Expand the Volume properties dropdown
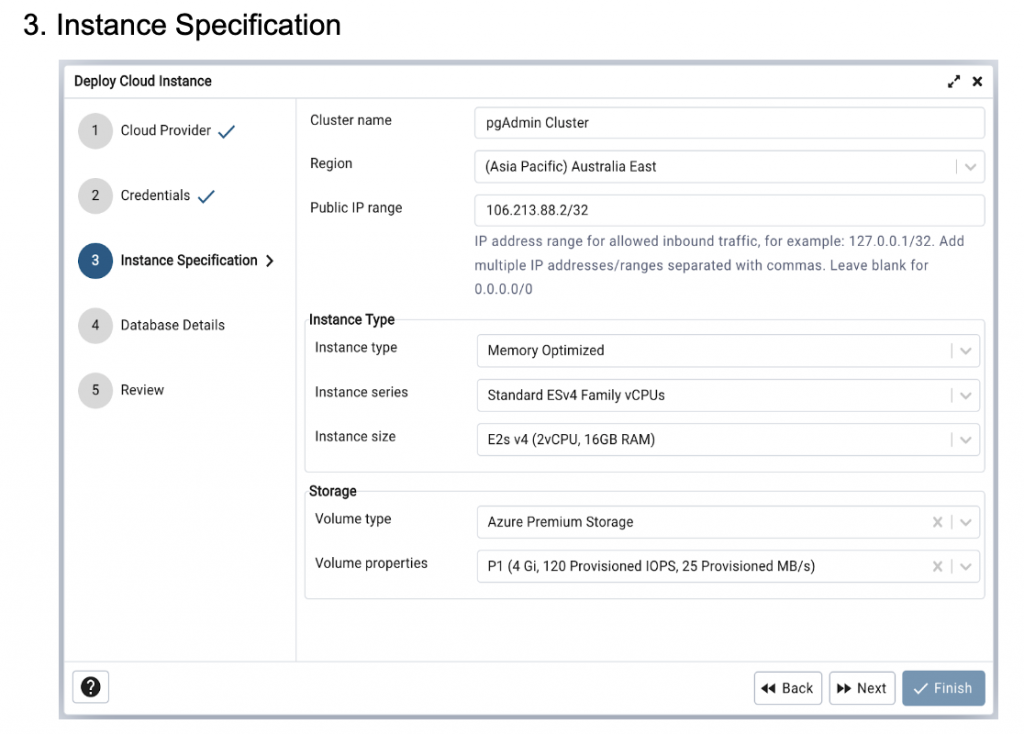The height and width of the screenshot is (735, 1024). 965,566
